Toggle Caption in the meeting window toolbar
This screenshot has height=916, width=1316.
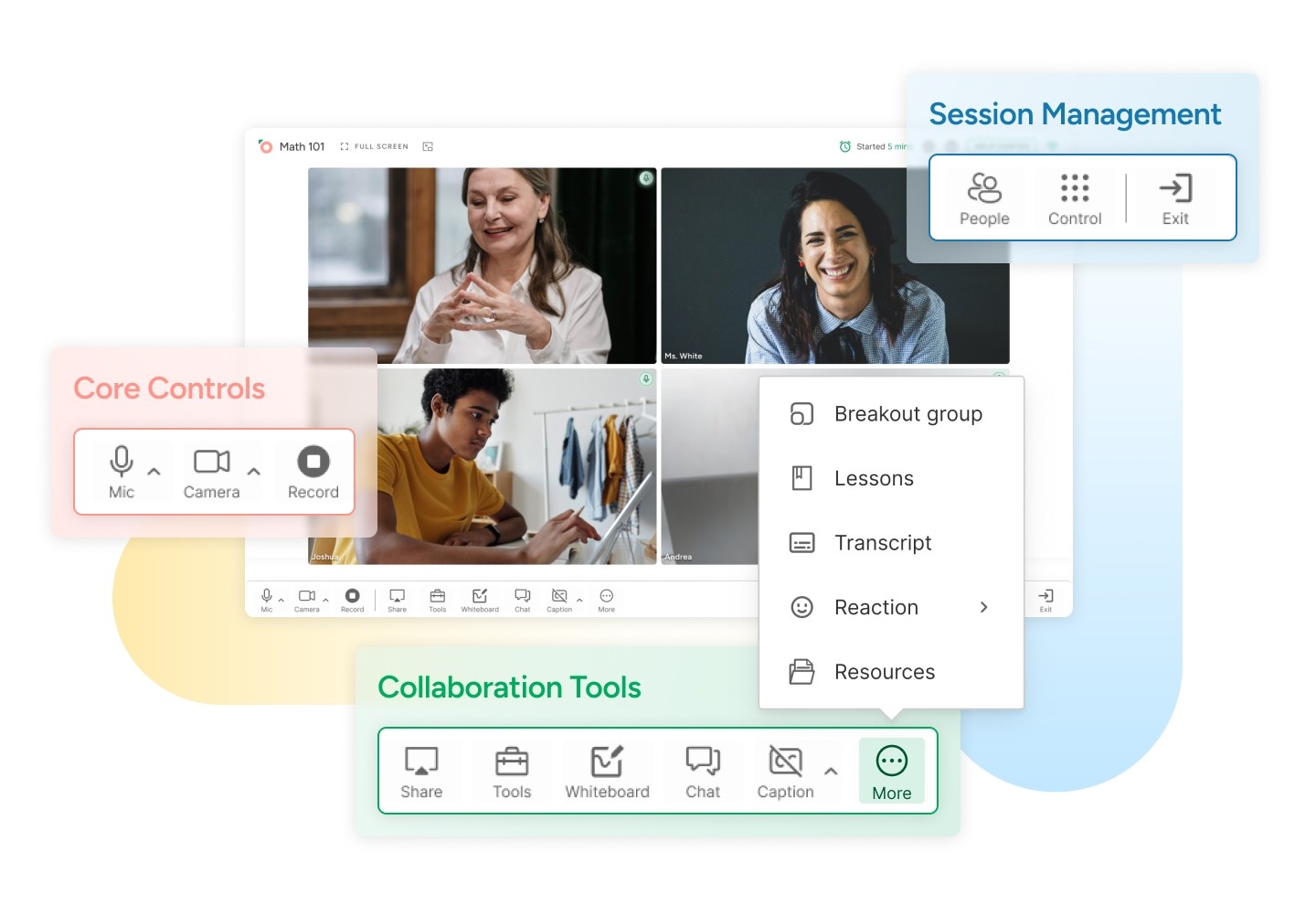click(559, 600)
